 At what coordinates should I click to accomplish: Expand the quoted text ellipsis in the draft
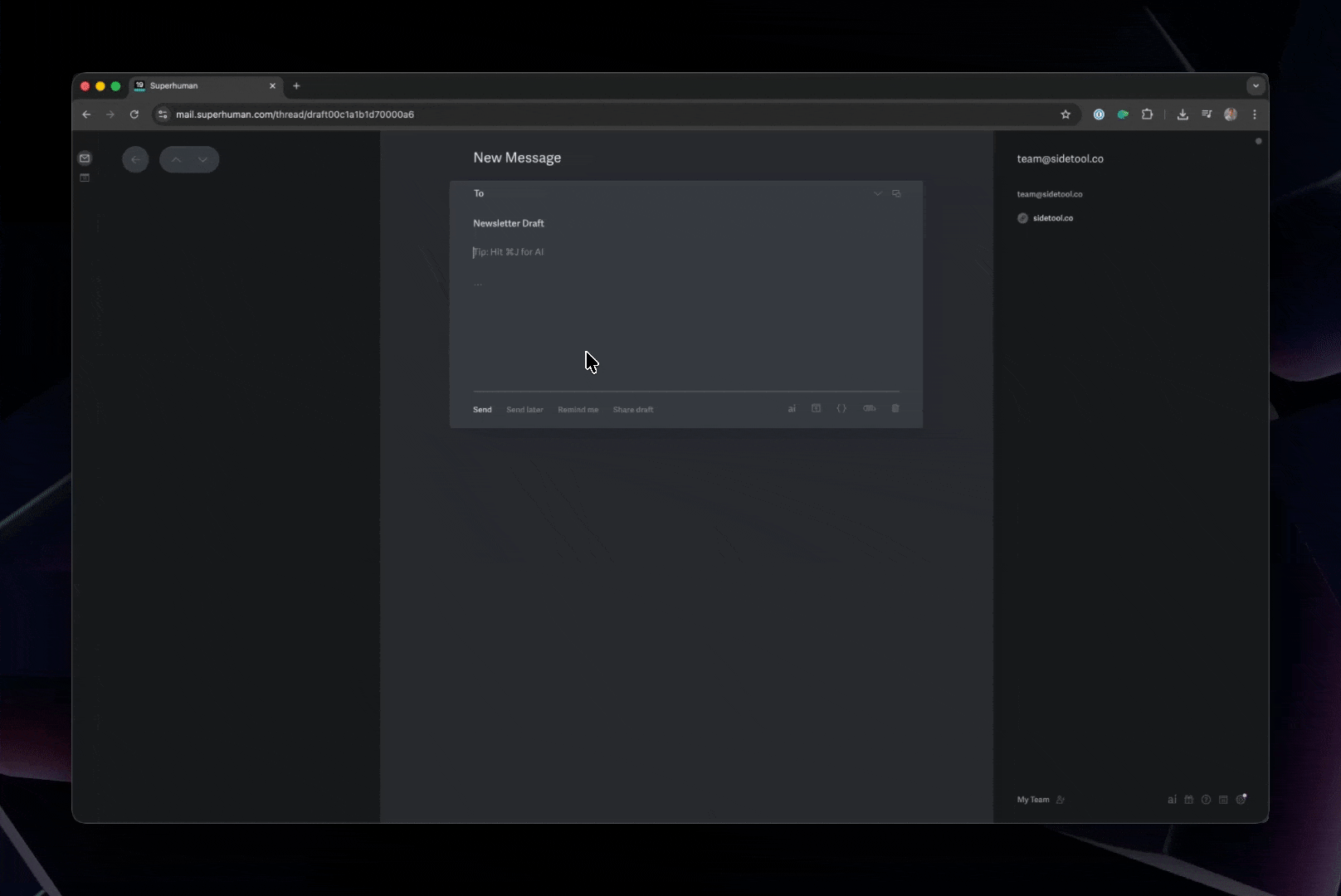pos(478,284)
